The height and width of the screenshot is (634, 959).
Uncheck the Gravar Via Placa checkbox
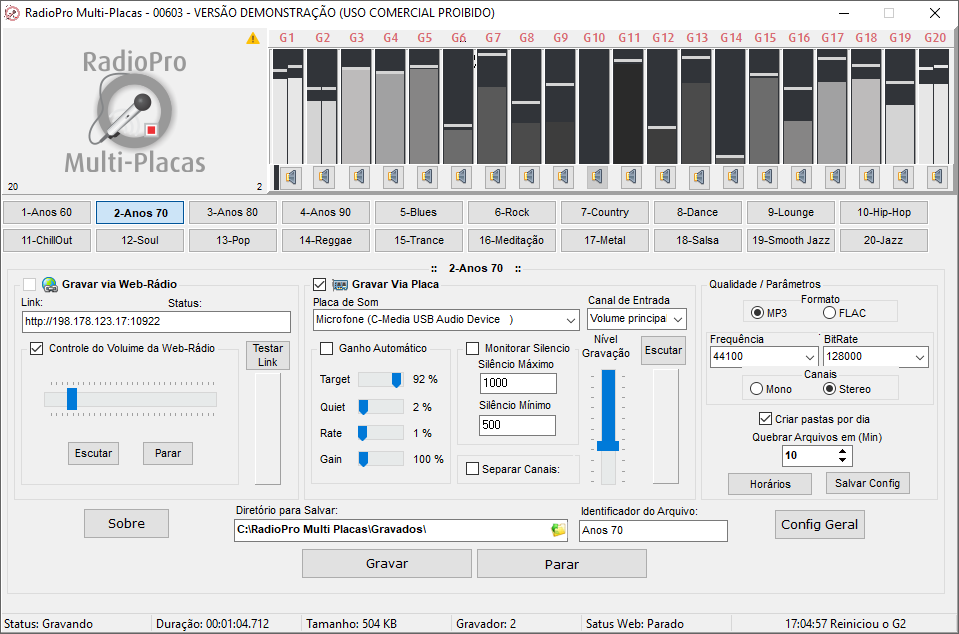click(x=319, y=284)
